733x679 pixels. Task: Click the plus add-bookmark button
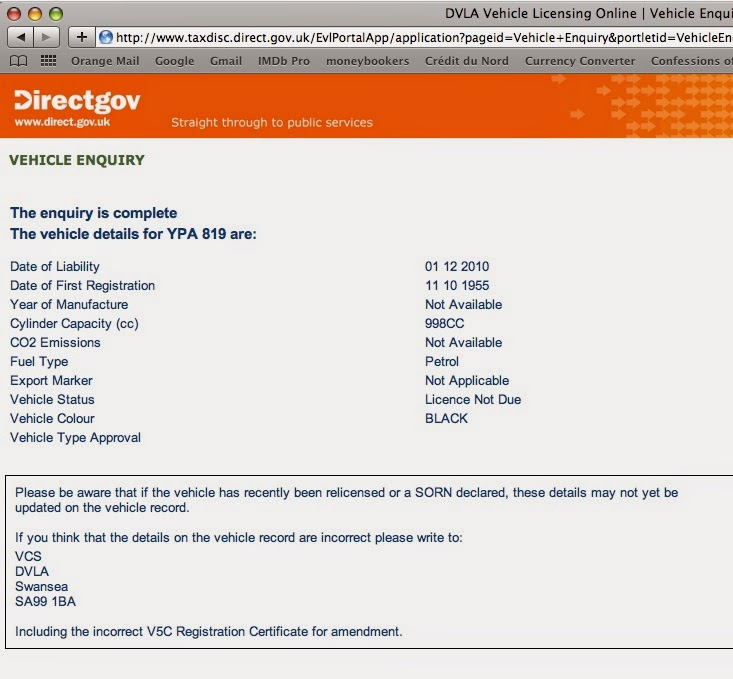82,37
